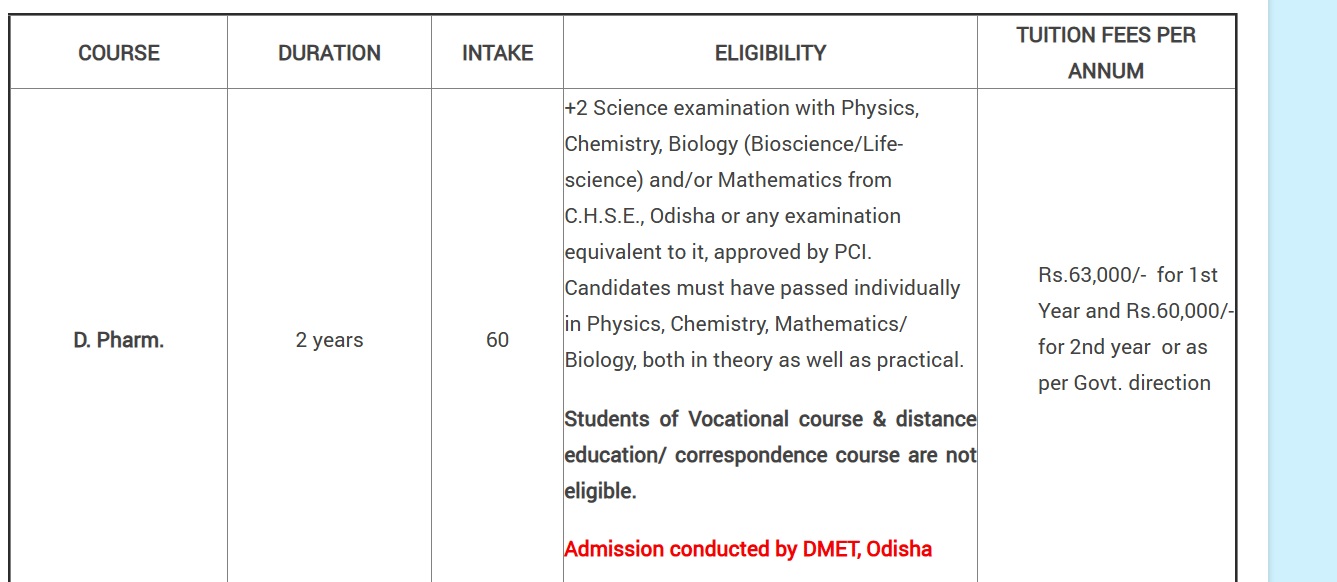Click the Rs.63,000/- for 1st Year text
The image size is (1337, 582).
point(1128,275)
